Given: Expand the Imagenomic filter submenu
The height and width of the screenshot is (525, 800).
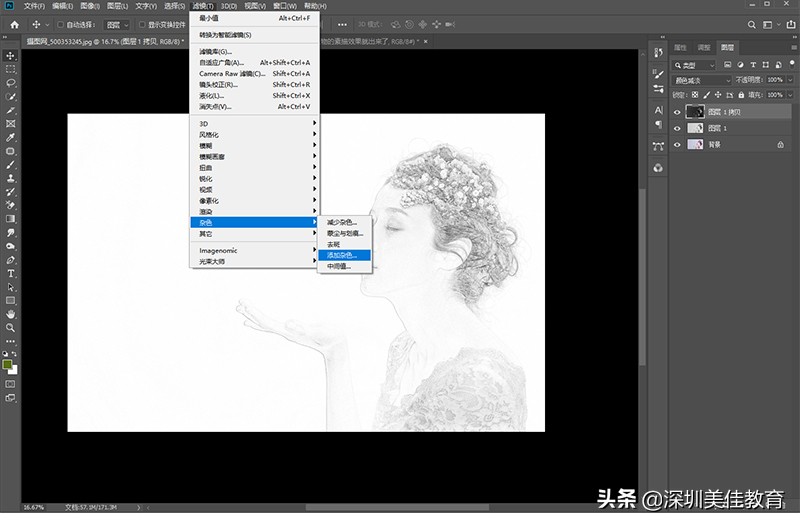Looking at the screenshot, I should coord(254,251).
